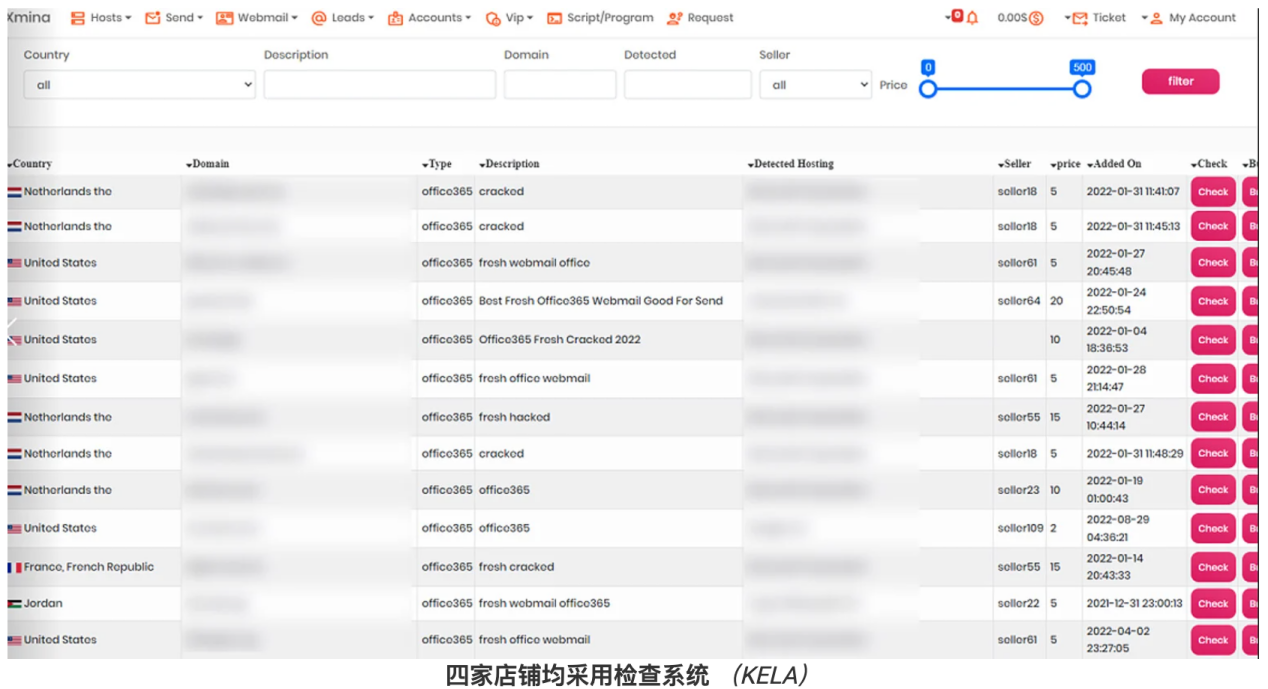Screen dimensions: 1268x689
Task: Open the My Account dropdown arrow
Action: coord(1145,17)
